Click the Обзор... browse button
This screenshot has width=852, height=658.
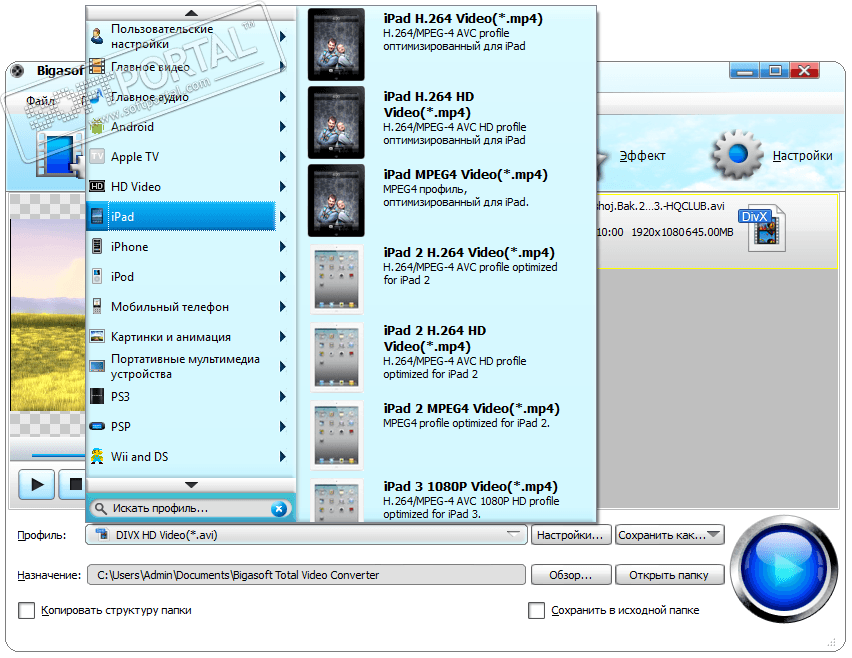571,575
